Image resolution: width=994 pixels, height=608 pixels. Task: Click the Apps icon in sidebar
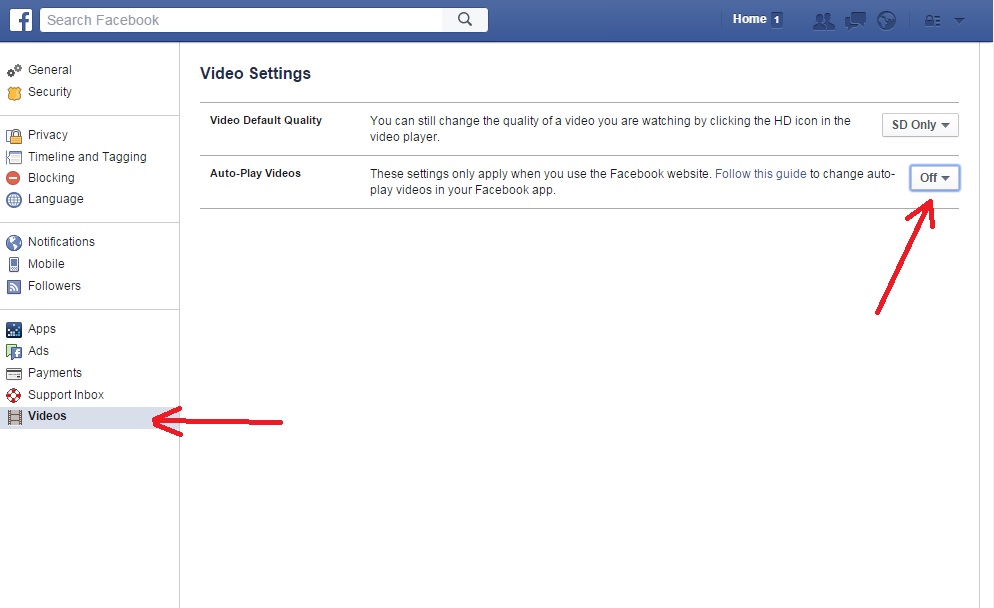[x=13, y=330]
